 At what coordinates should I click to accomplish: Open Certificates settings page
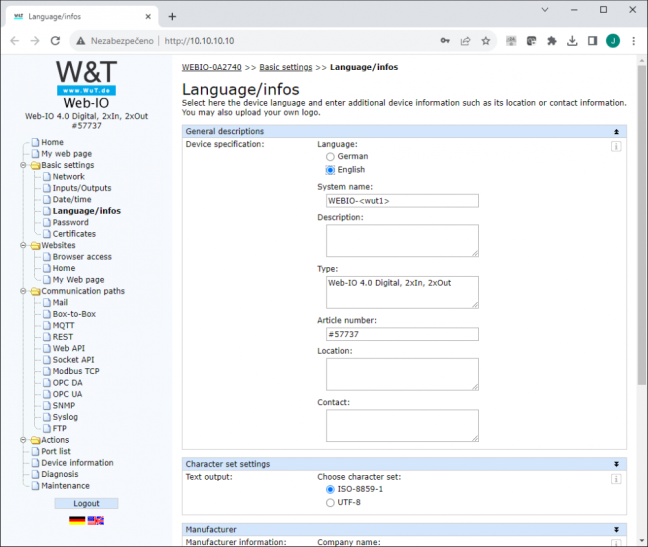pos(74,234)
